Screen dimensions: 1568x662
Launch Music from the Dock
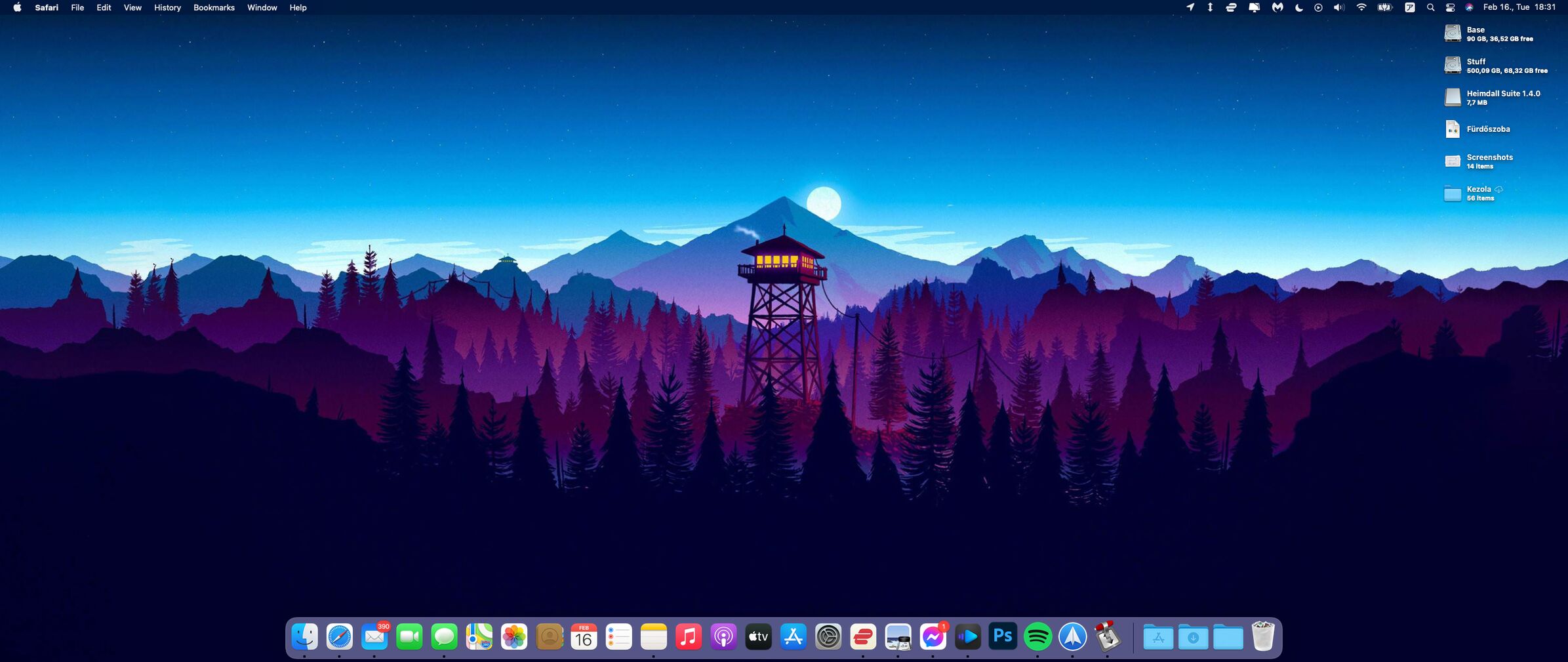click(x=689, y=636)
